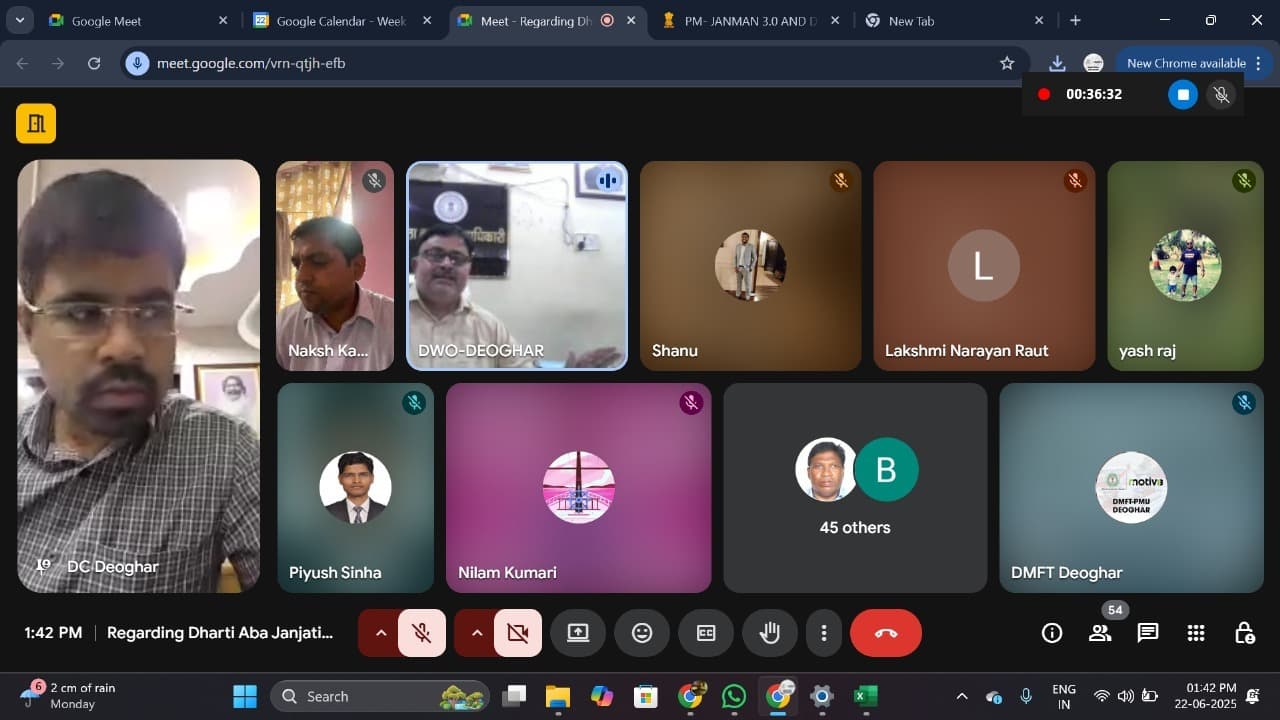Click the New Chrome available button
Screen dimensions: 1280x720
pyautogui.click(x=1186, y=63)
